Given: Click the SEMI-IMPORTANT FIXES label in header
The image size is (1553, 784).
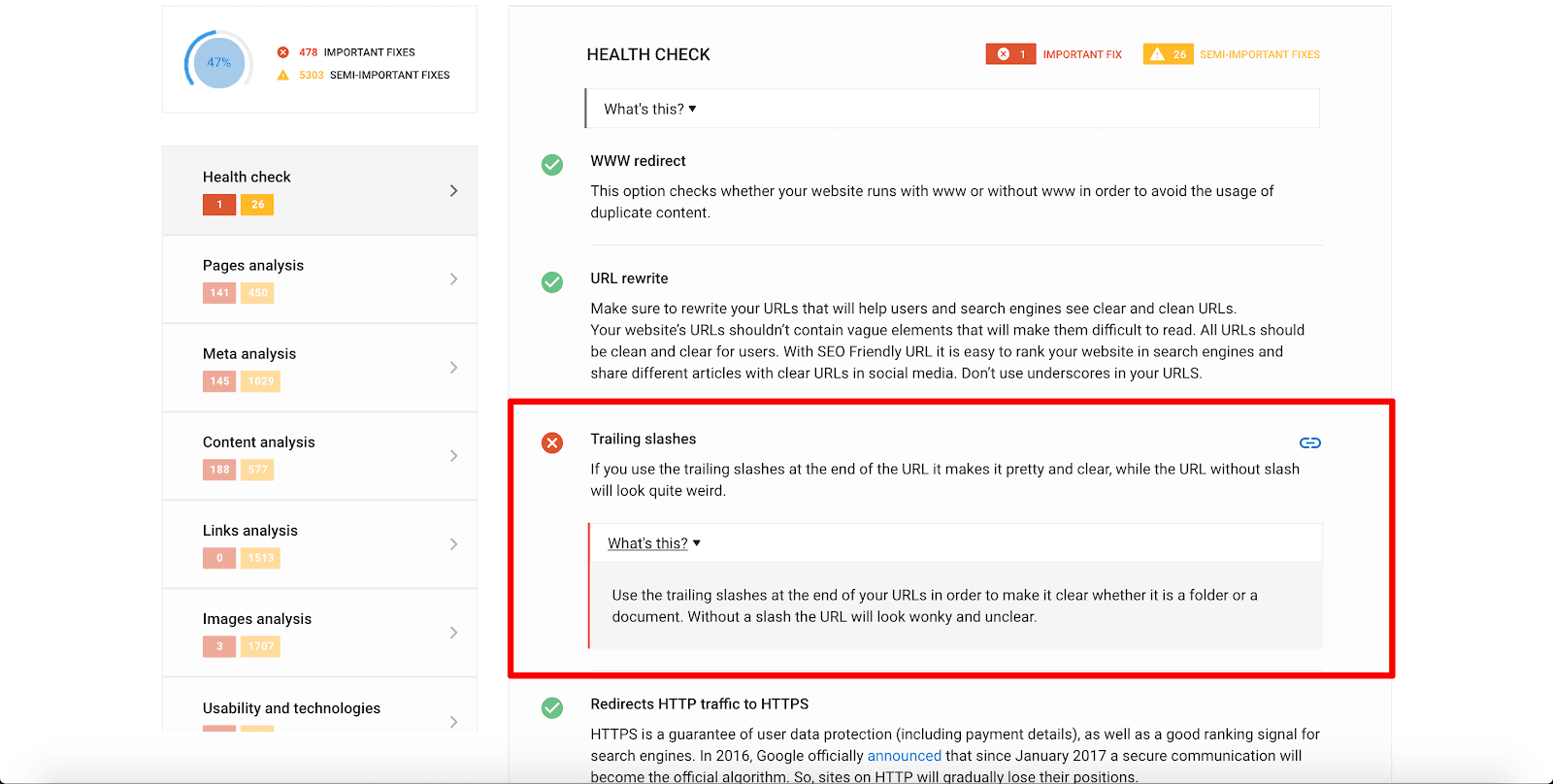Looking at the screenshot, I should [1260, 54].
